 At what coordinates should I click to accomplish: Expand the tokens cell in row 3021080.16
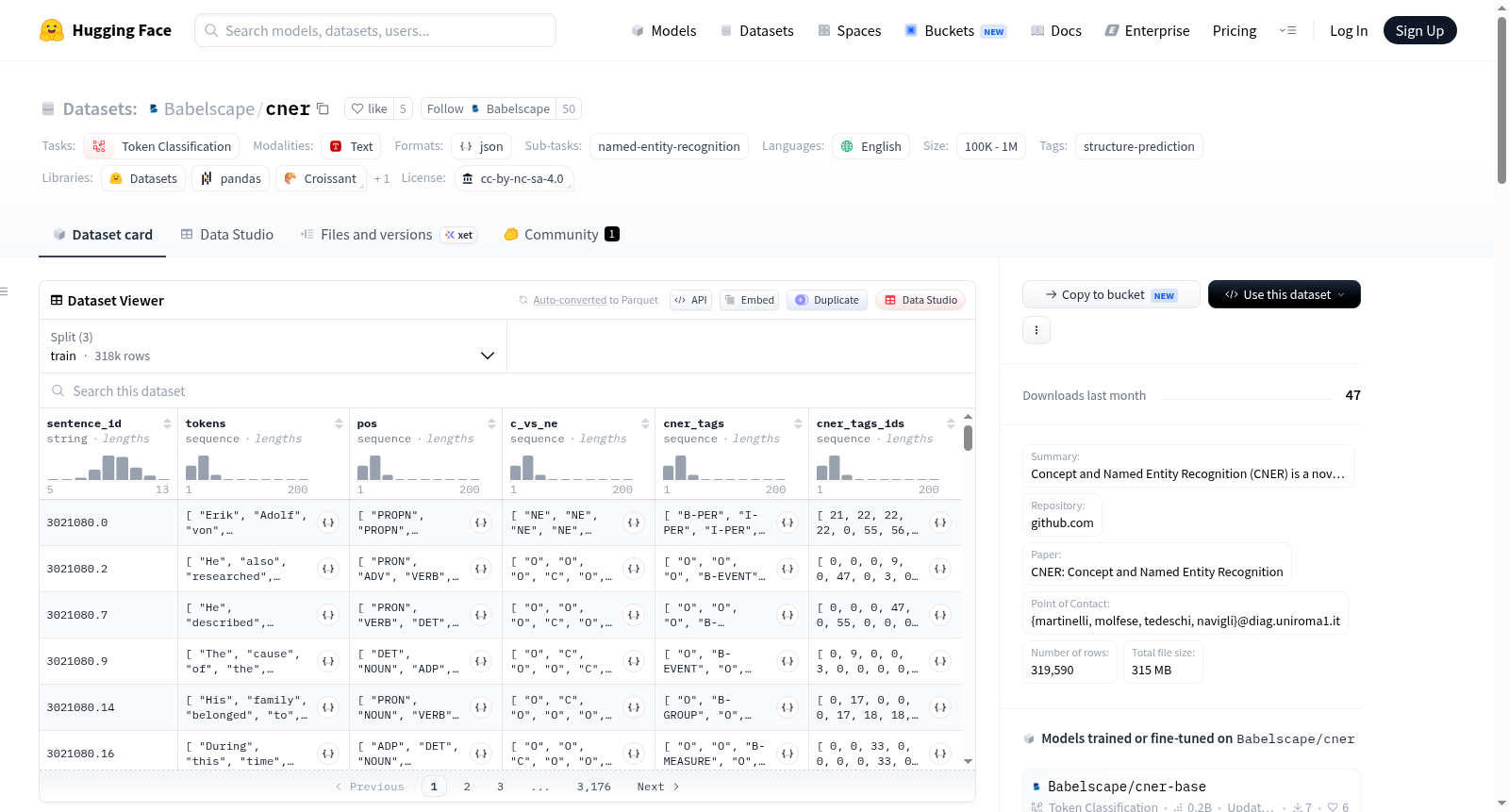tap(328, 754)
